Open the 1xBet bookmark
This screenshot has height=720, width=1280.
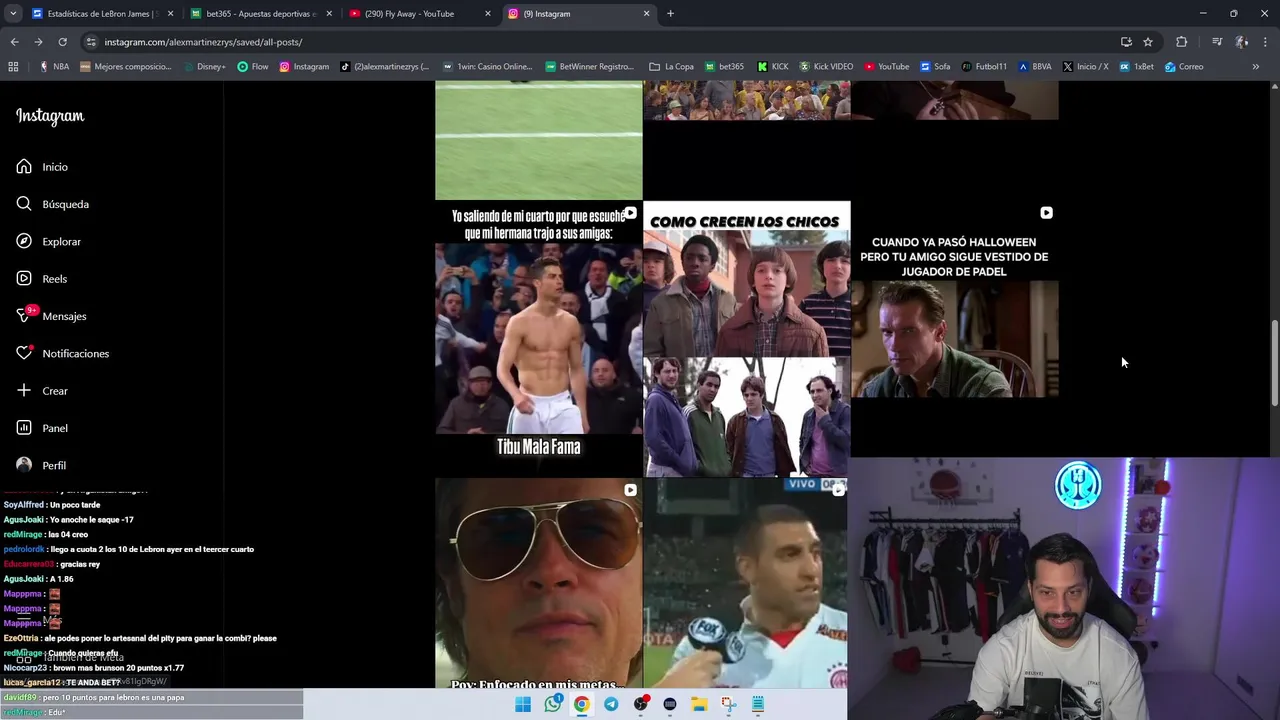click(x=1137, y=67)
